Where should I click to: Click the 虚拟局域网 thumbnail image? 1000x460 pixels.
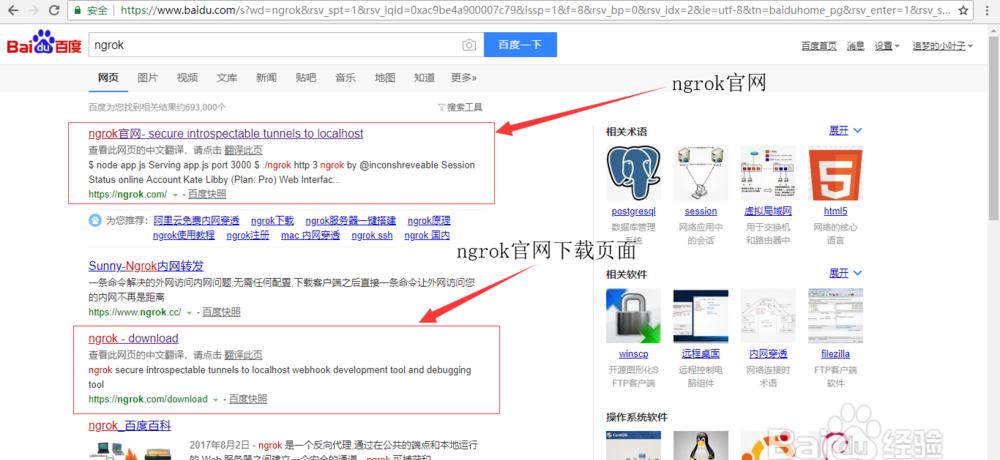coord(768,174)
